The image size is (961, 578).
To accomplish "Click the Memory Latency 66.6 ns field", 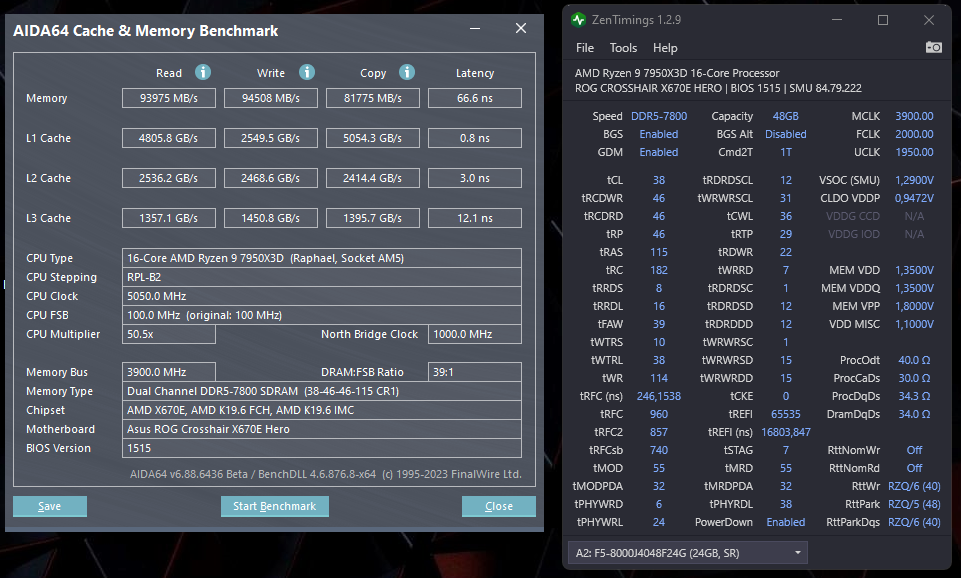I will [475, 98].
